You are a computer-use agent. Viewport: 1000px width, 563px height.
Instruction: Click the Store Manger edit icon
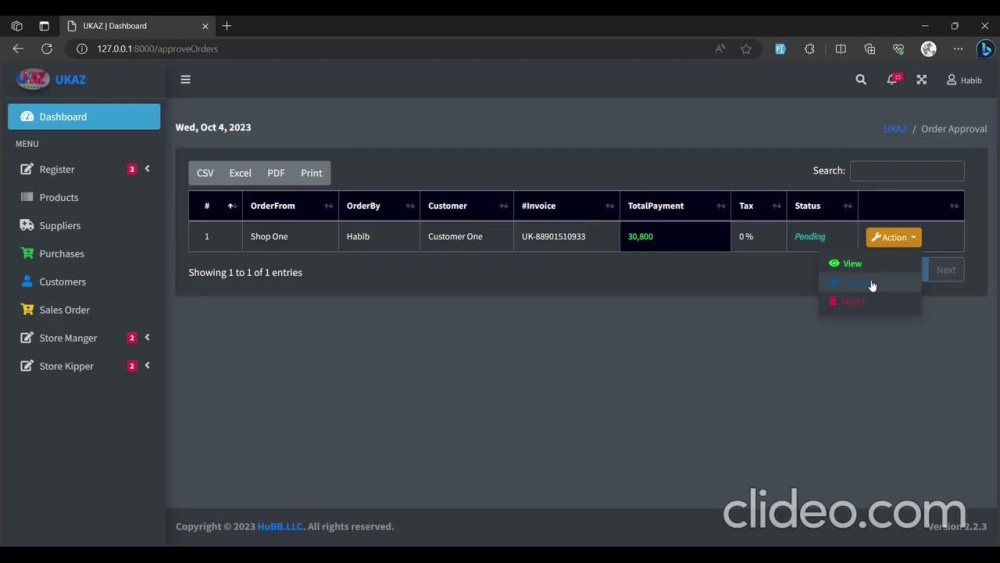coord(26,337)
